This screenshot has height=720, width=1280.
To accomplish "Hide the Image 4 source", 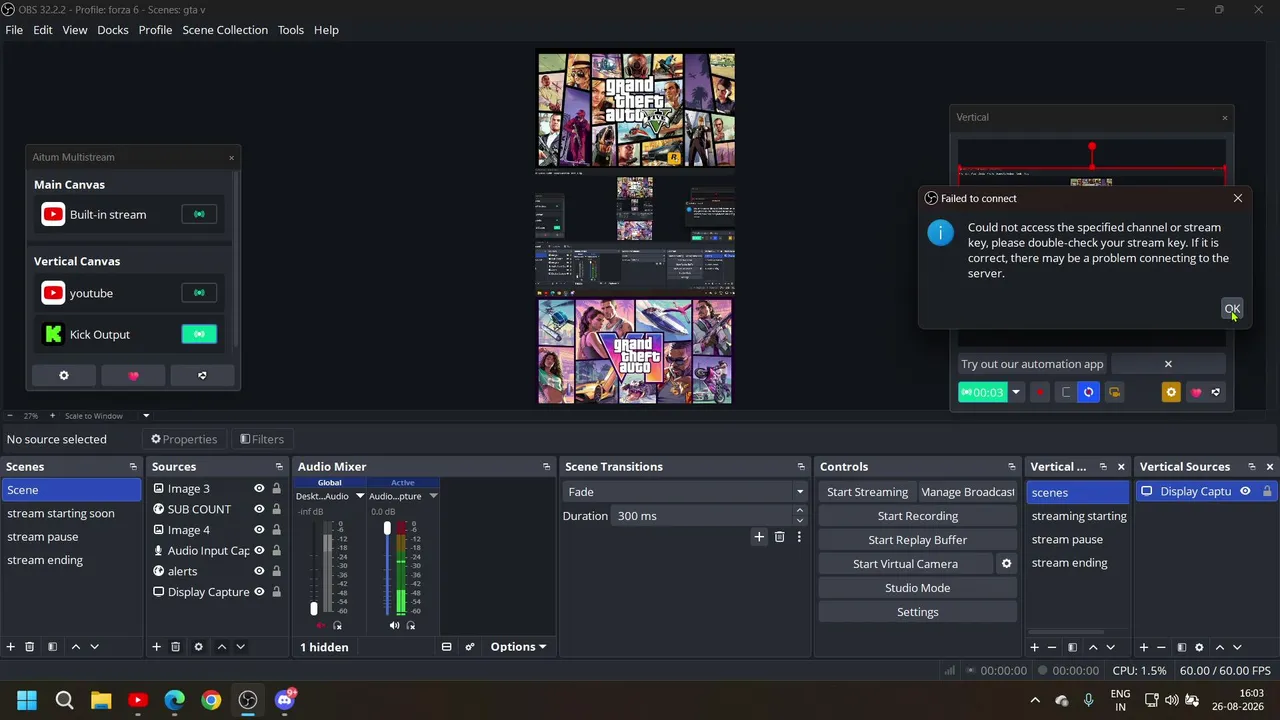I will [259, 530].
